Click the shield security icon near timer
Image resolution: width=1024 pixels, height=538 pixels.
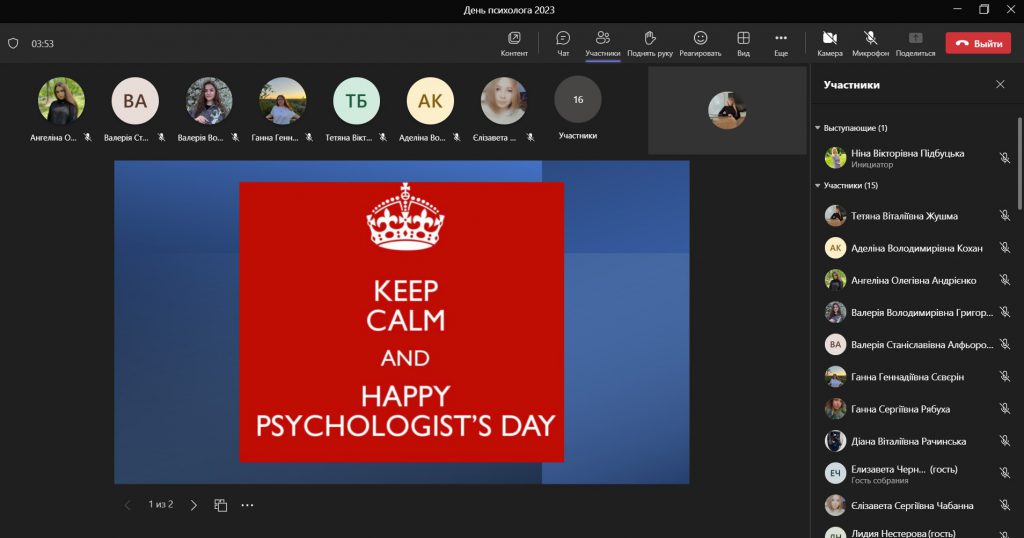tap(13, 44)
